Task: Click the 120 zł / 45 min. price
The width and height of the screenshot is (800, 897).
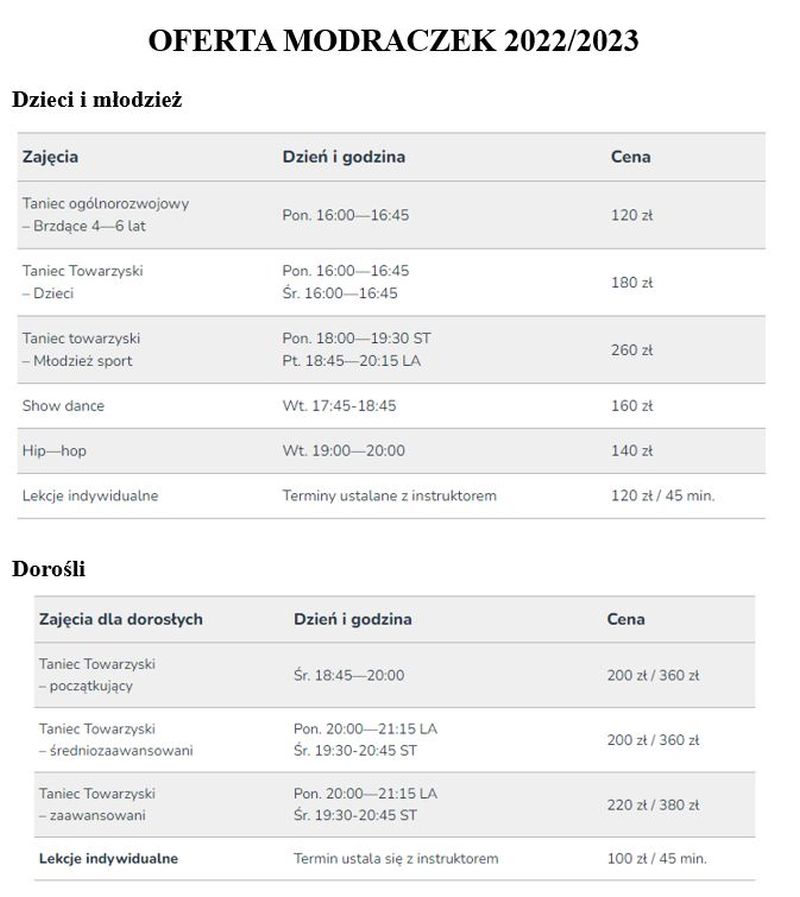Action: [663, 495]
